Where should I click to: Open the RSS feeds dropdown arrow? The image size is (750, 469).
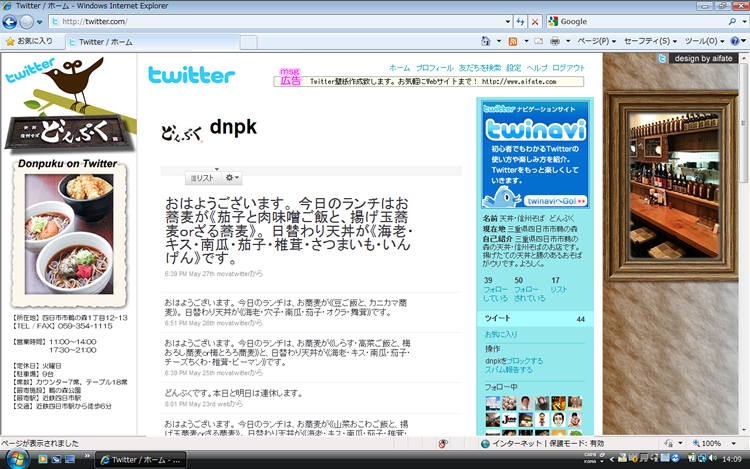tap(526, 41)
